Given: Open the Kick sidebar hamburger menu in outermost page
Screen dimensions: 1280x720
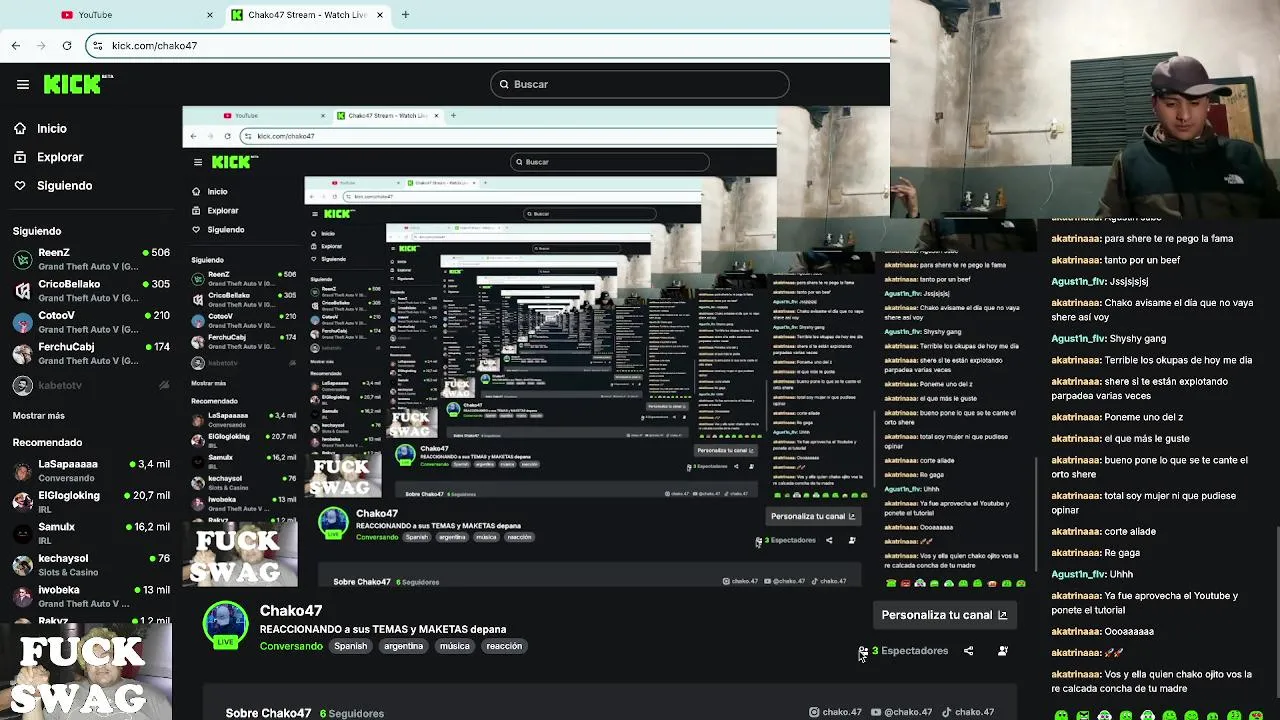Looking at the screenshot, I should pos(22,84).
